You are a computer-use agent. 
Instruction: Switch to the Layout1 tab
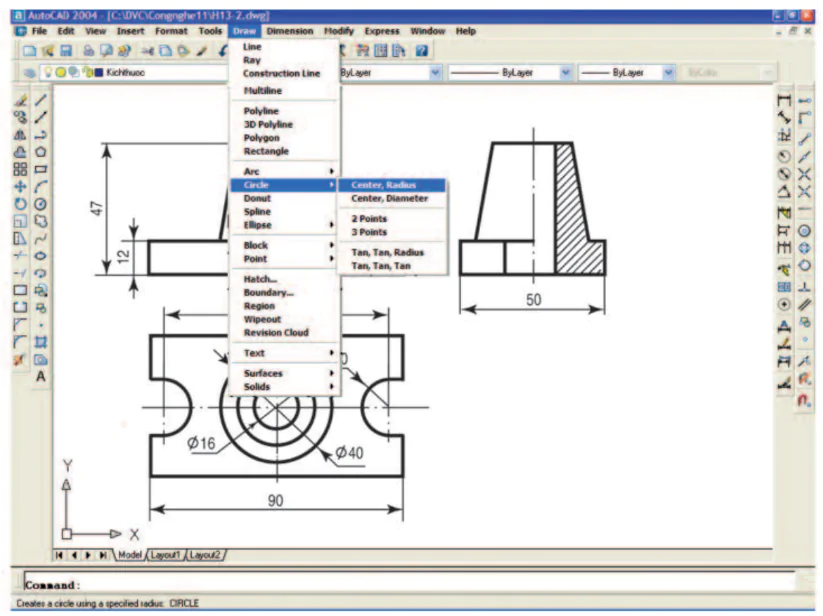click(165, 555)
